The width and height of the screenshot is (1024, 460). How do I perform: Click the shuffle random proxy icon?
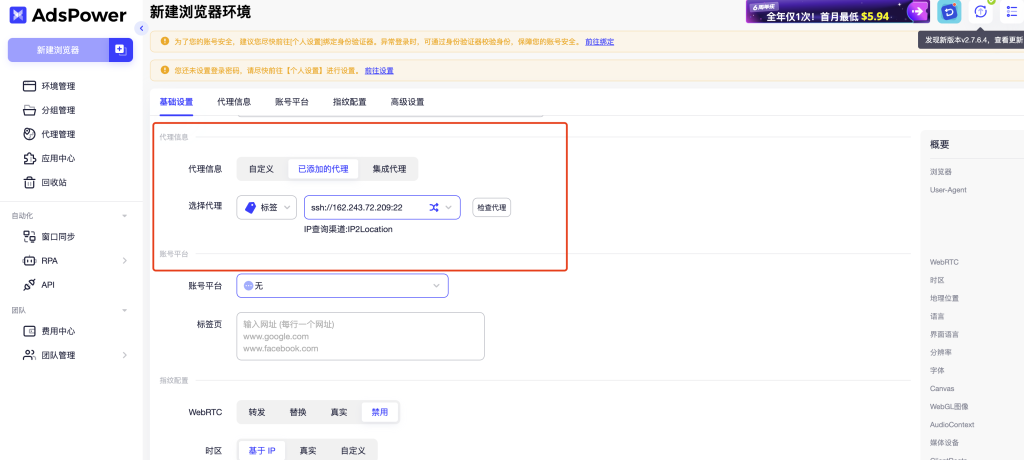click(x=434, y=208)
